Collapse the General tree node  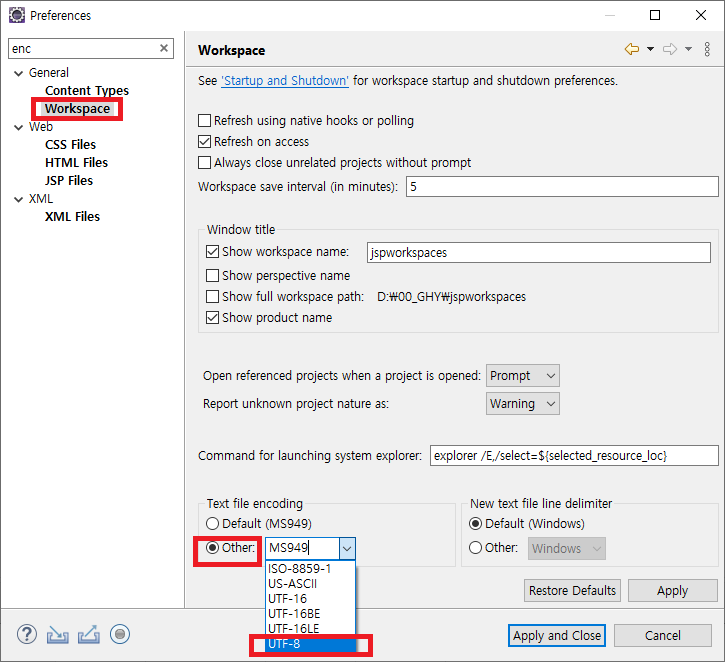[18, 73]
